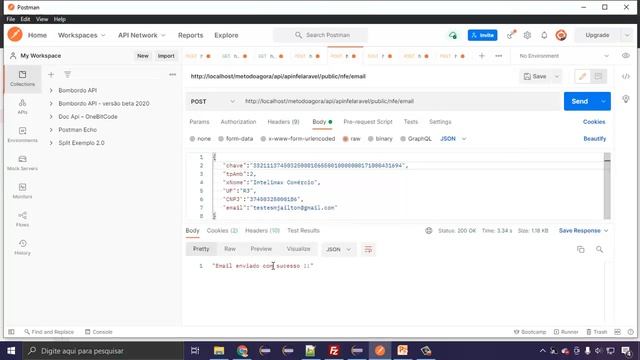Screen dimensions: 640x360
Task: Open the user avatar menu
Action: (x=561, y=36)
